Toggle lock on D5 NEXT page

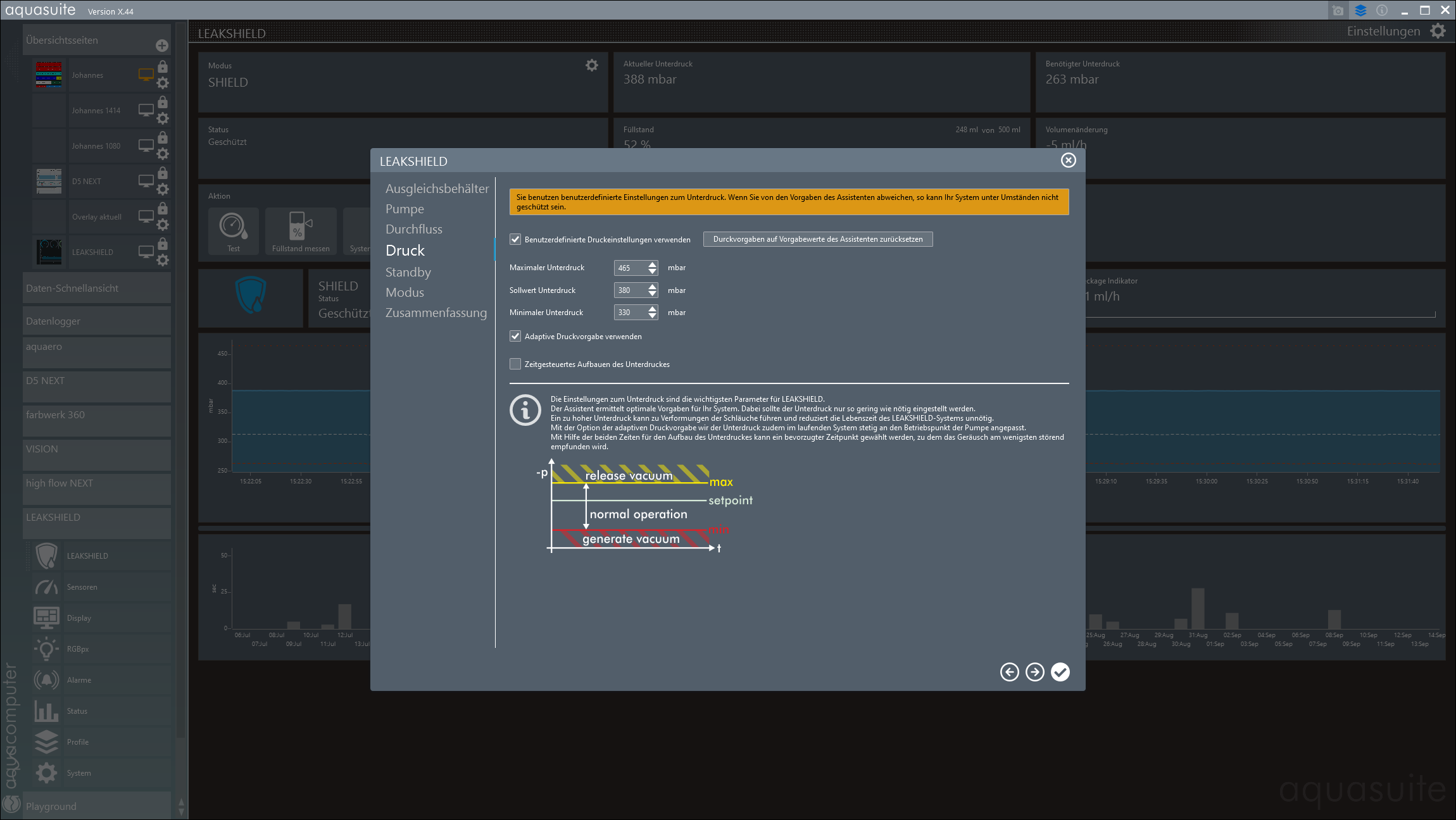pos(163,173)
